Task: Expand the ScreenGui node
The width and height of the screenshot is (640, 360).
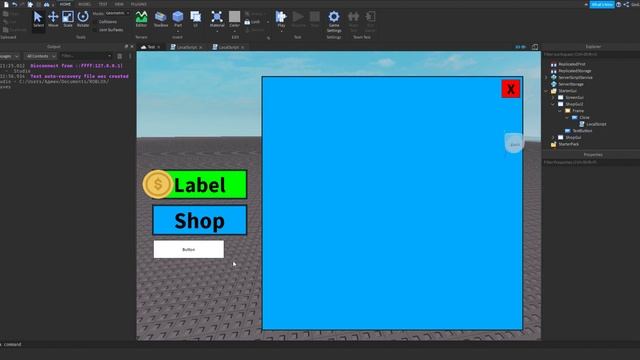Action: tap(553, 98)
